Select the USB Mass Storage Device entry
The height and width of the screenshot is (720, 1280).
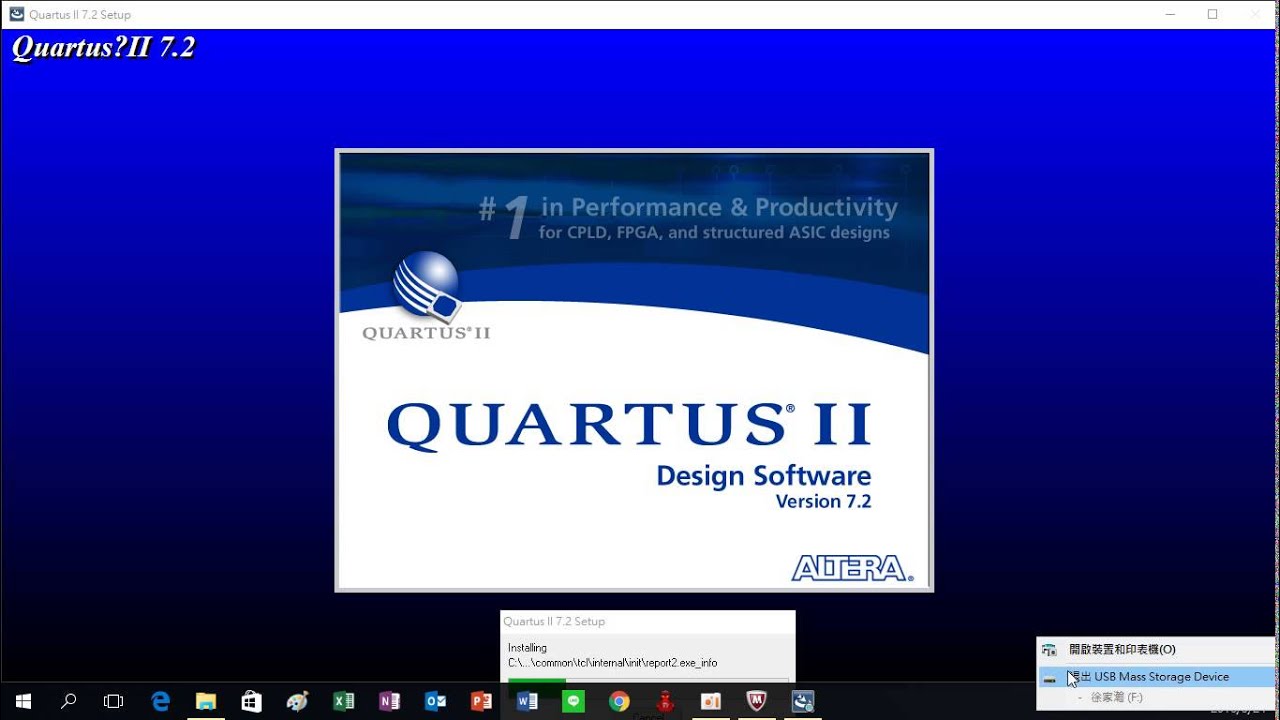pyautogui.click(x=1157, y=677)
